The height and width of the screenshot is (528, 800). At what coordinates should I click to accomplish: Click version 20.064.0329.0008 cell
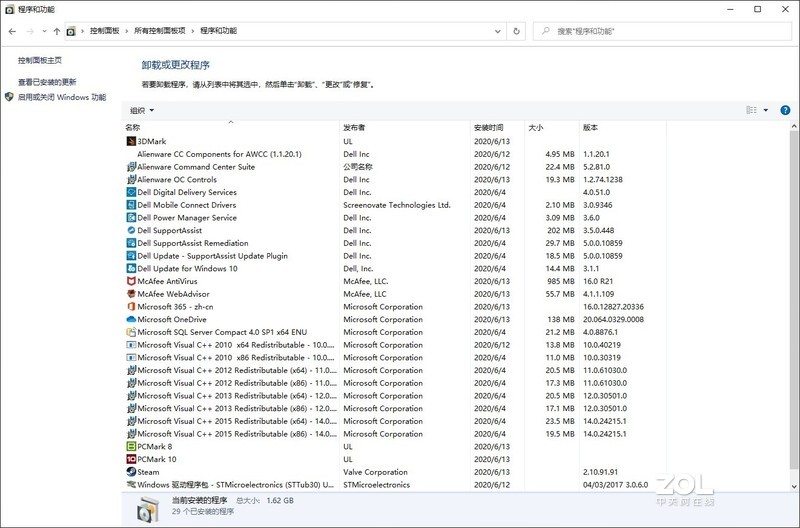[x=613, y=319]
